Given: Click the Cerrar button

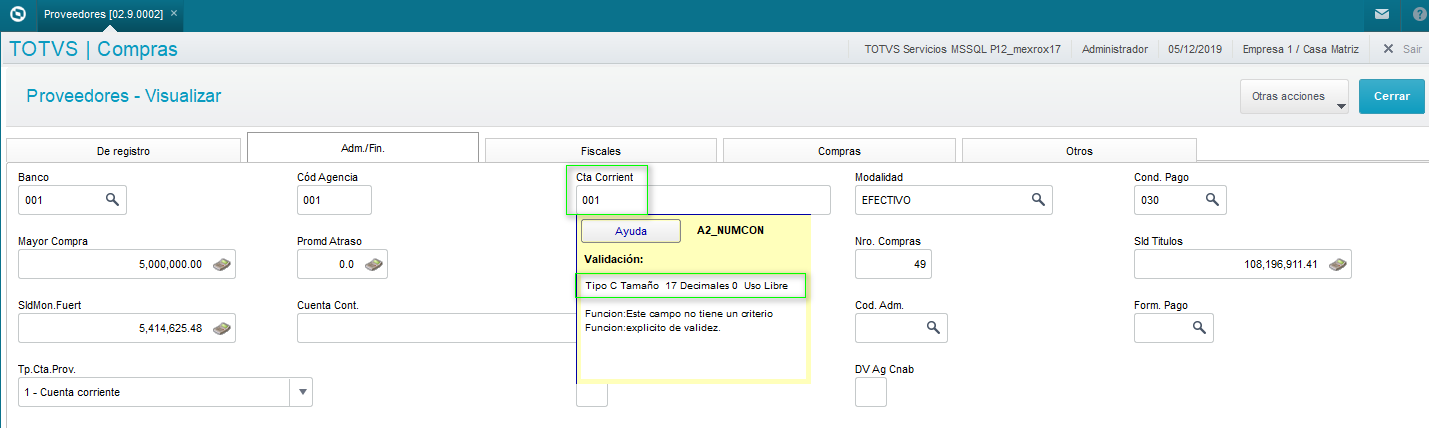Looking at the screenshot, I should (1392, 97).
